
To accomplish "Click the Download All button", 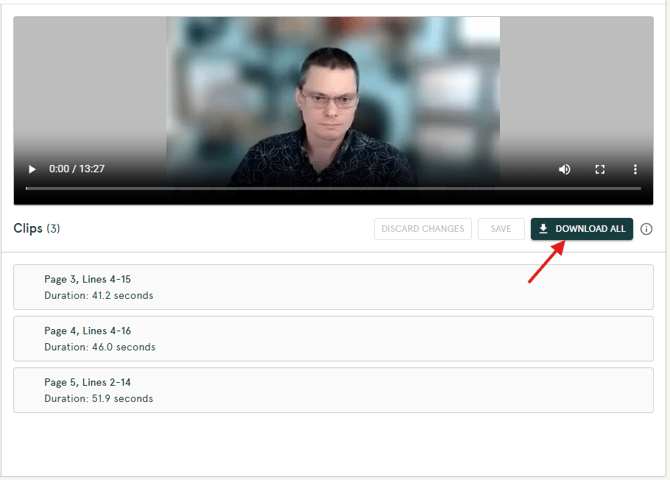I will click(581, 229).
